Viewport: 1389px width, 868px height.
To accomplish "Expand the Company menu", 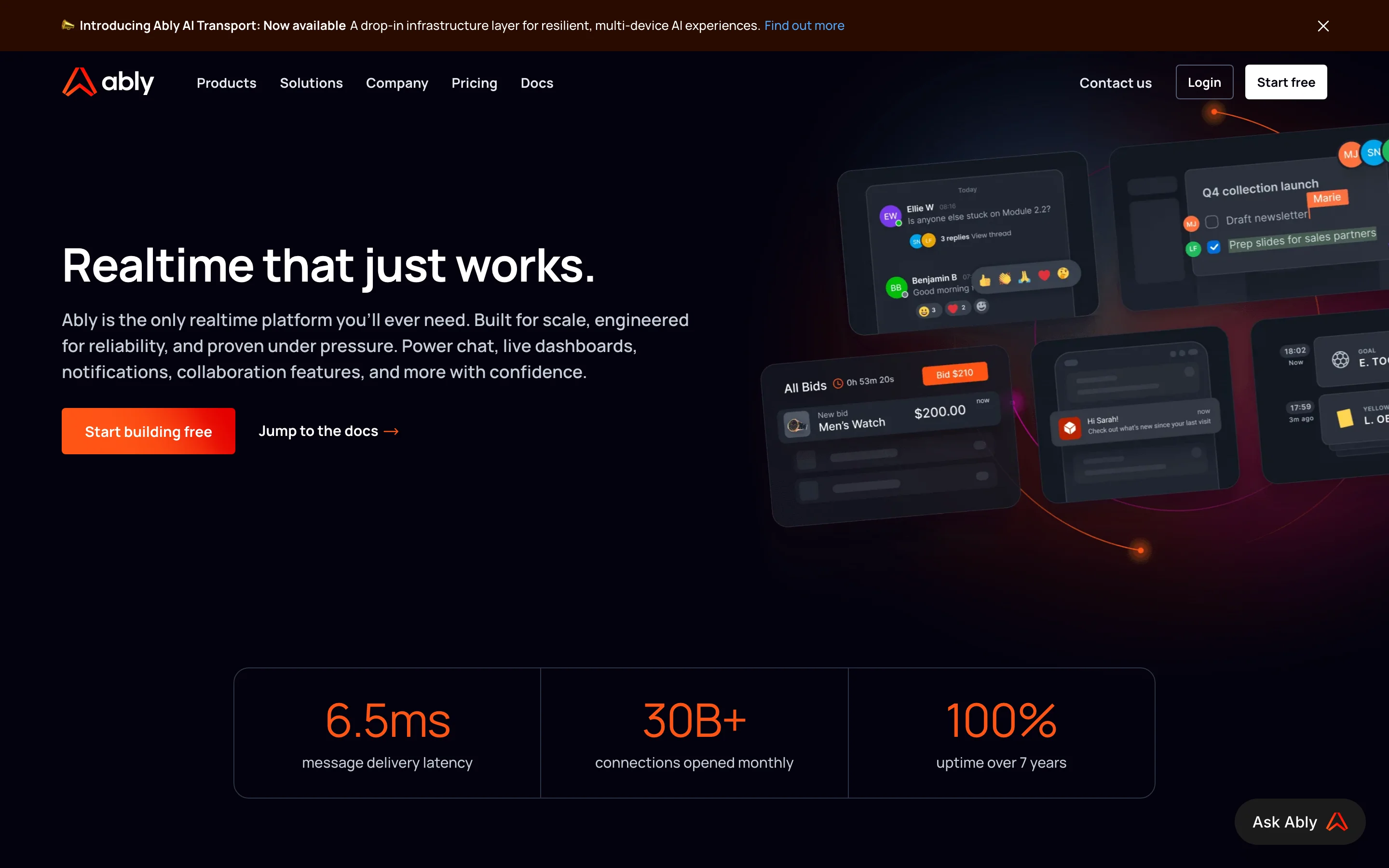I will coord(396,82).
